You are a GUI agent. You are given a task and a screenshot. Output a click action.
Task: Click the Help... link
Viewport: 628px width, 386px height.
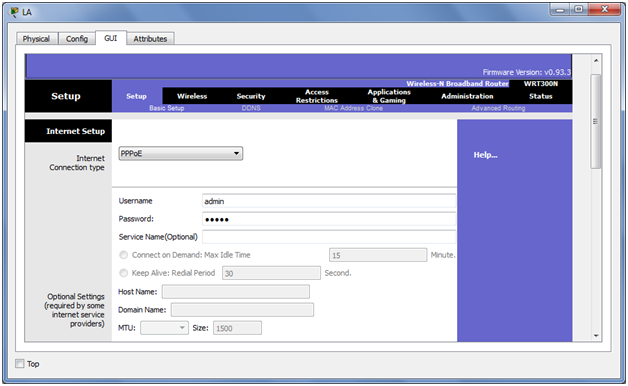485,155
